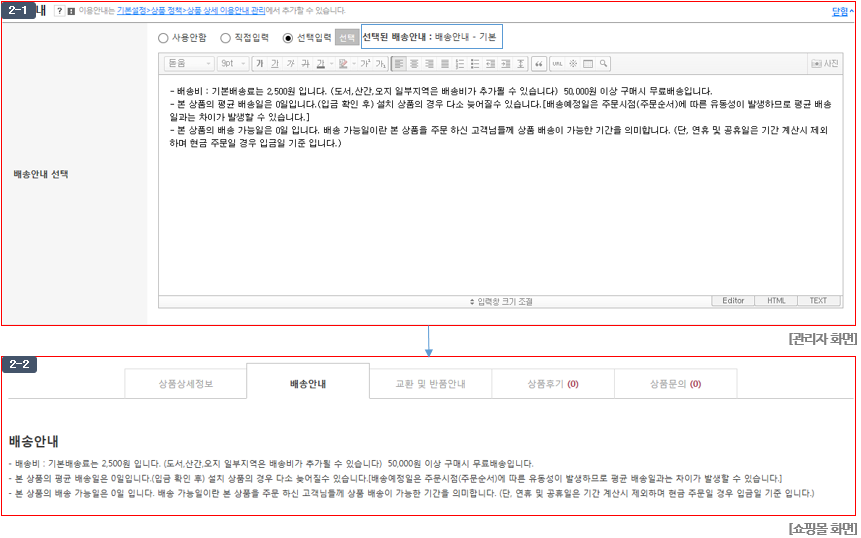861x538 pixels.
Task: Select the 직접입력 radio option
Action: click(225, 38)
